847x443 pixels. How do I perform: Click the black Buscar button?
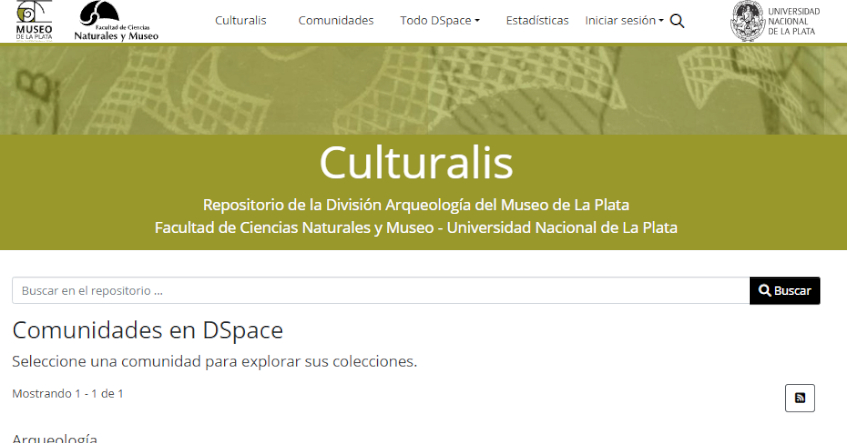pos(785,291)
